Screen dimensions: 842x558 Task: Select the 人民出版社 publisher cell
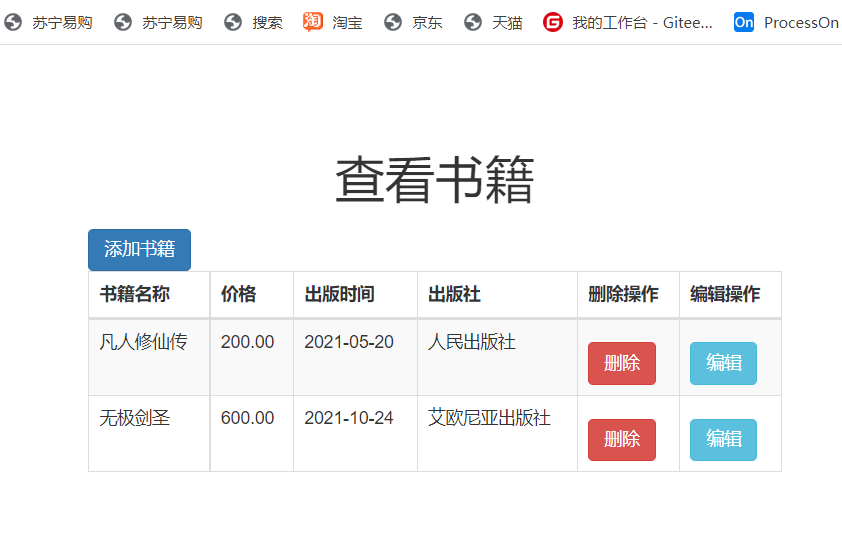click(x=497, y=358)
